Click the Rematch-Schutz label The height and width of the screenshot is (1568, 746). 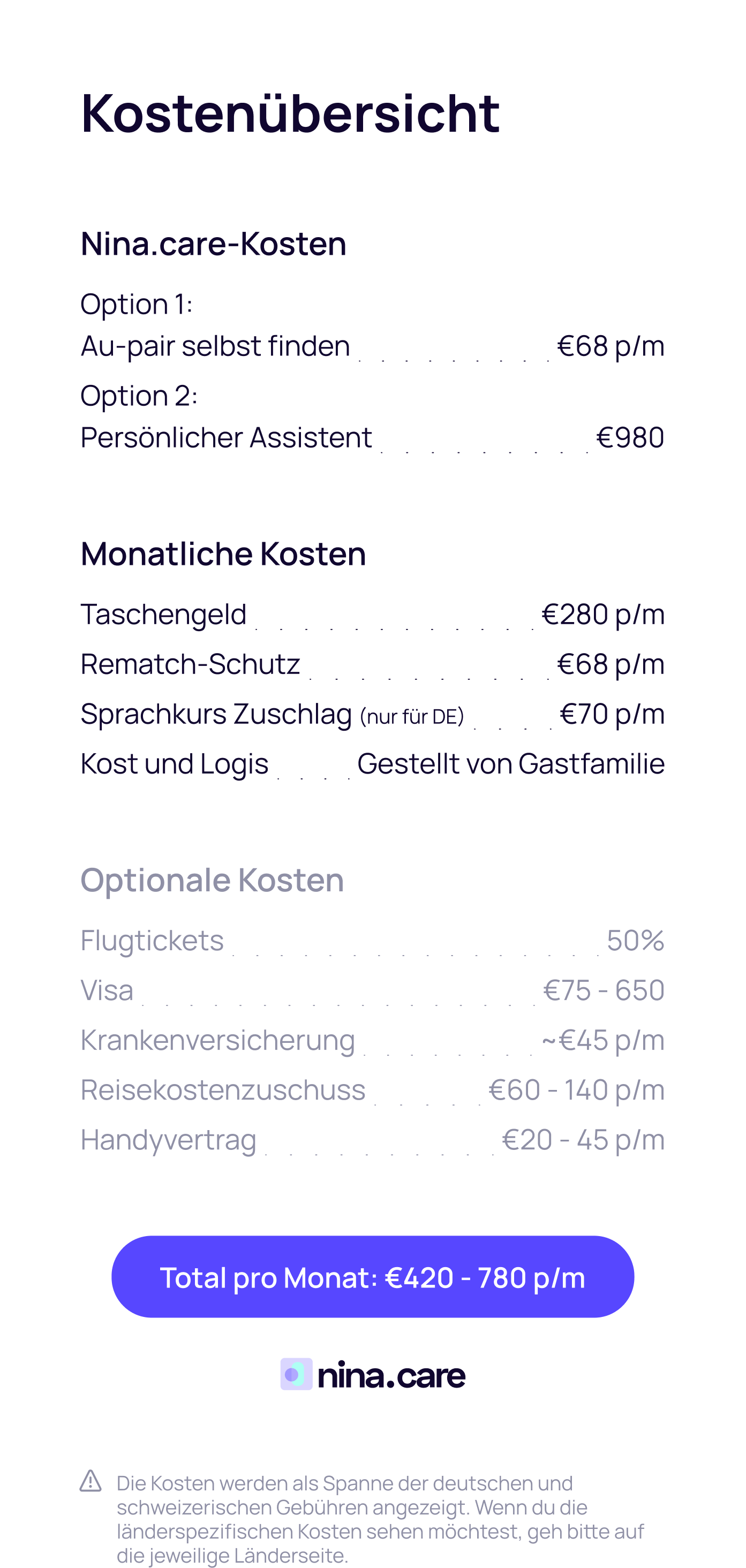tap(190, 663)
